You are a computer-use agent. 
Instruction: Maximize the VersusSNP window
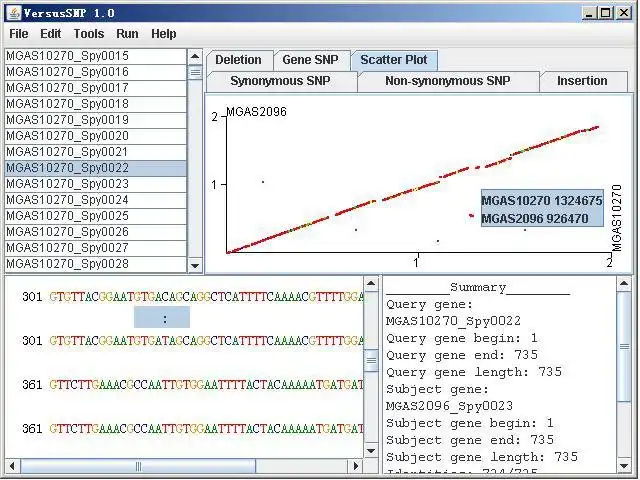click(x=606, y=13)
